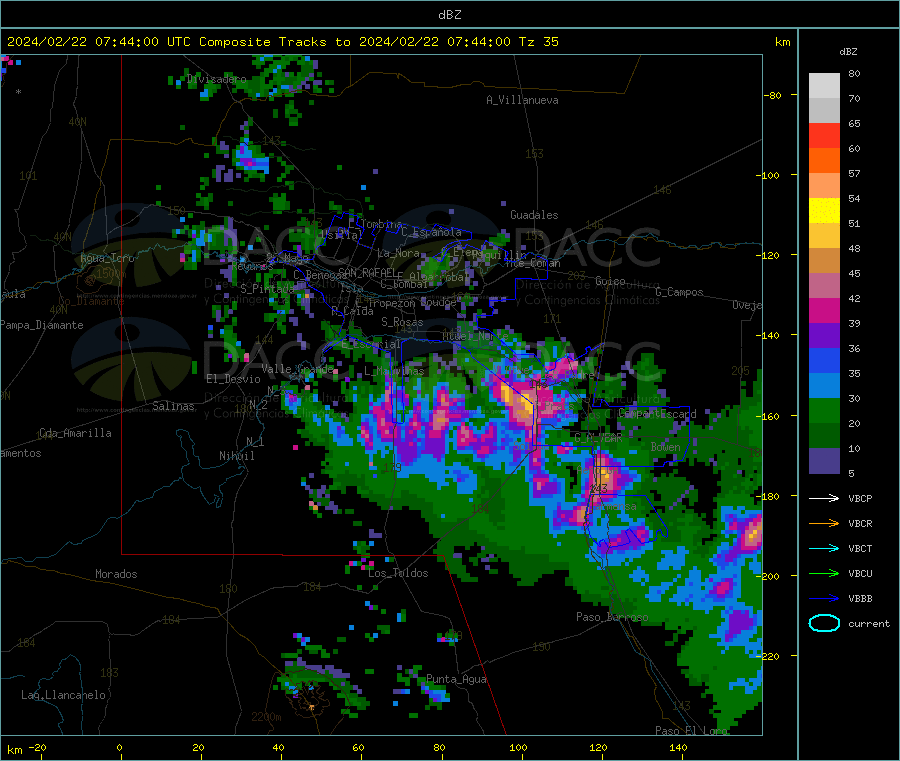Click the 'Cda_Amarilla' map label

(75, 433)
